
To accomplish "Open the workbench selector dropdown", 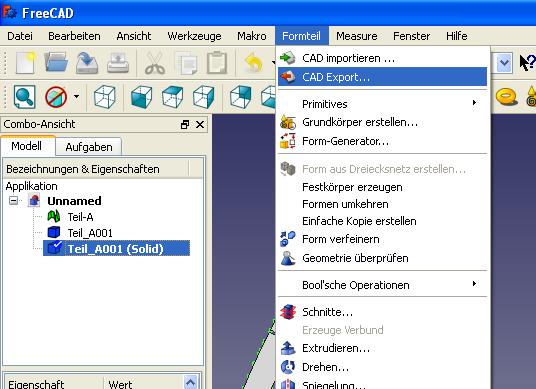I will [x=504, y=63].
